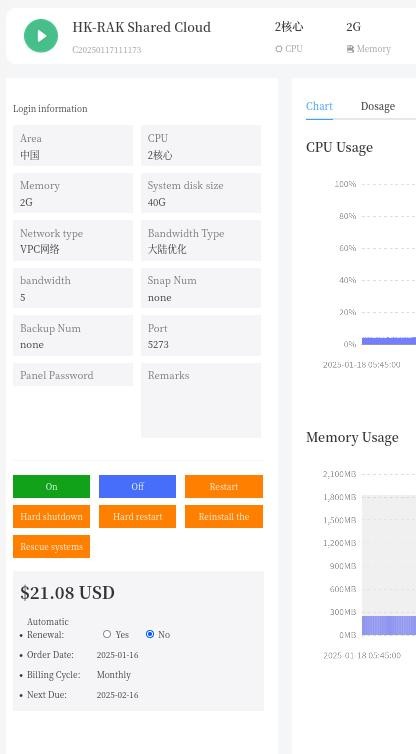
Task: Reveal the Panel Password field
Action: [73, 375]
